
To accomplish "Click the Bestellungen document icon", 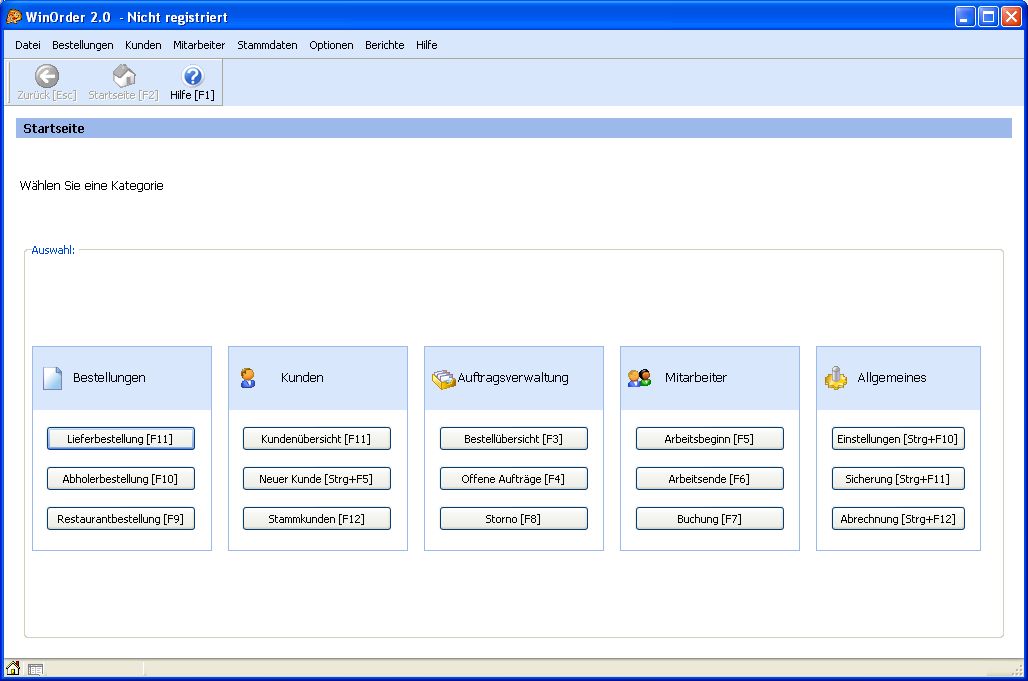I will [52, 378].
